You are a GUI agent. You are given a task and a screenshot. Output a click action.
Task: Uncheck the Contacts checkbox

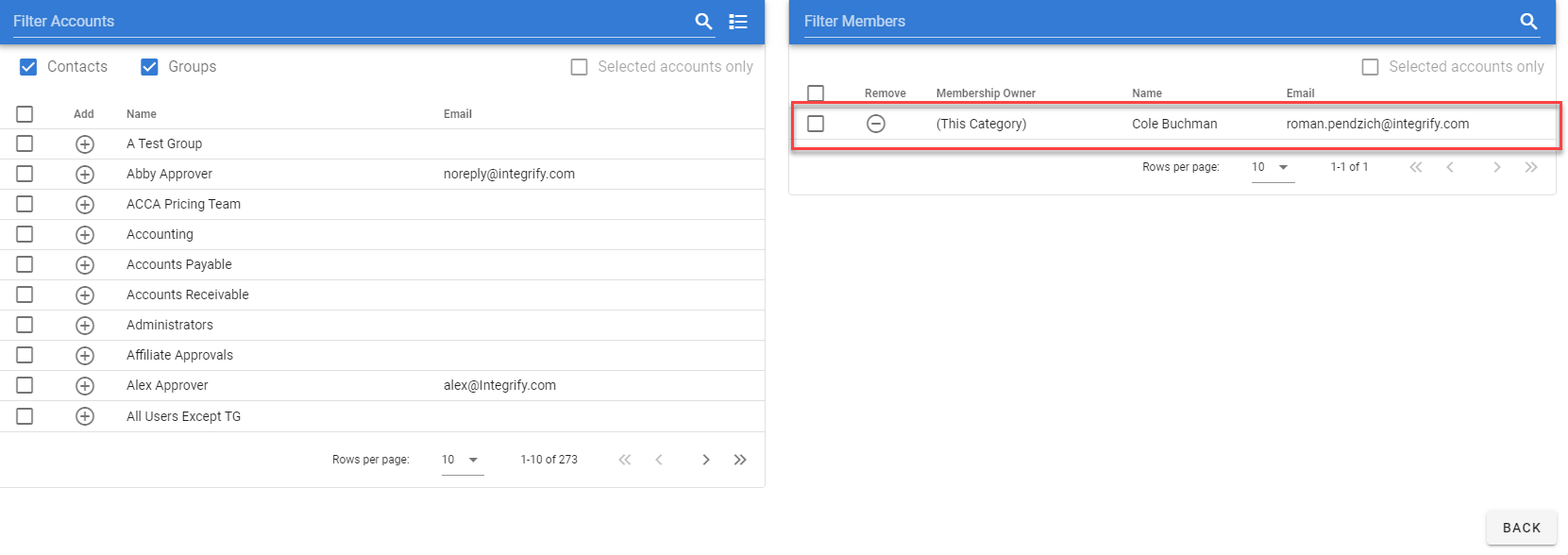[28, 67]
